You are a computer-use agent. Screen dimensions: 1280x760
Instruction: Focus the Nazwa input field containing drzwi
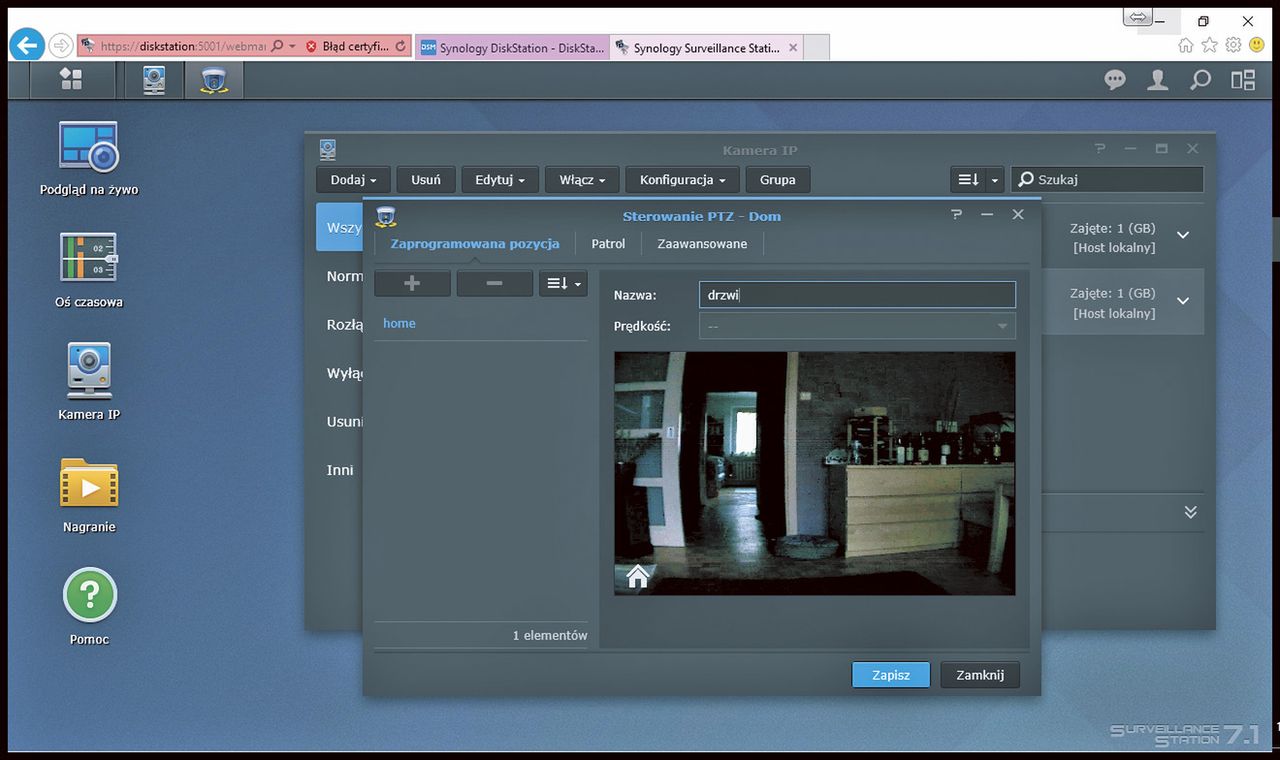click(x=857, y=294)
